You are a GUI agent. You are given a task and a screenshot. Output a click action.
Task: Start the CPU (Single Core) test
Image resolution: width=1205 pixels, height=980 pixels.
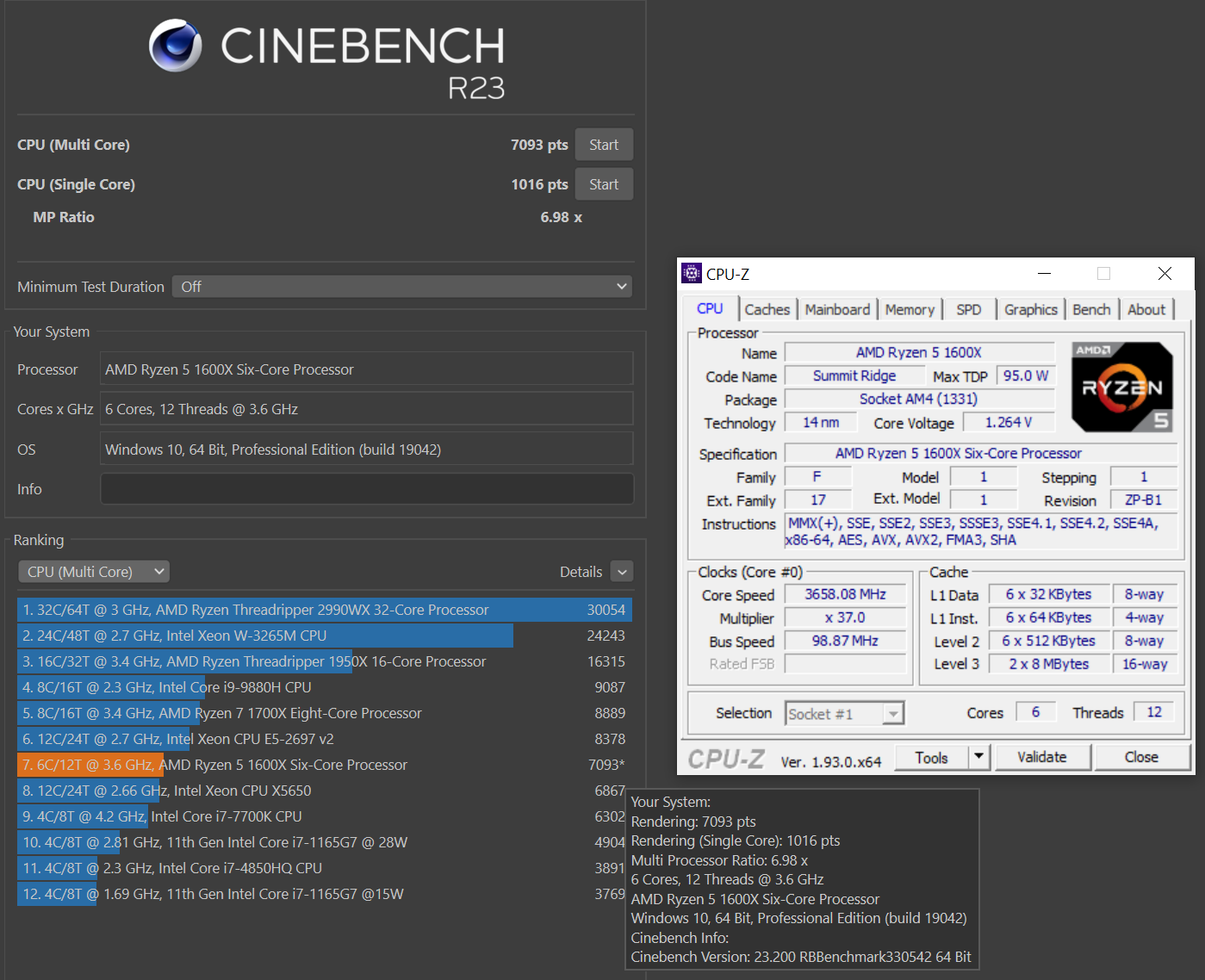604,184
